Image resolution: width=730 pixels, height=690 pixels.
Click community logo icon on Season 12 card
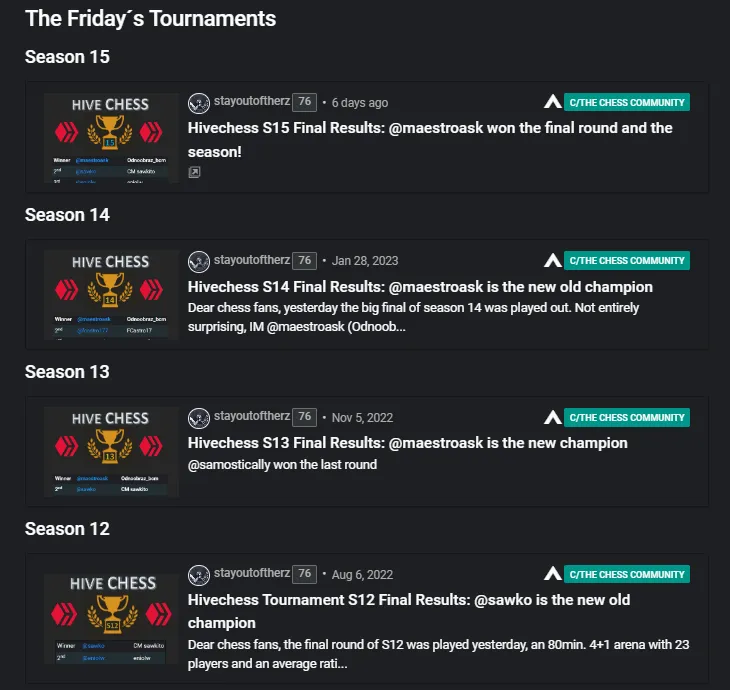point(552,574)
